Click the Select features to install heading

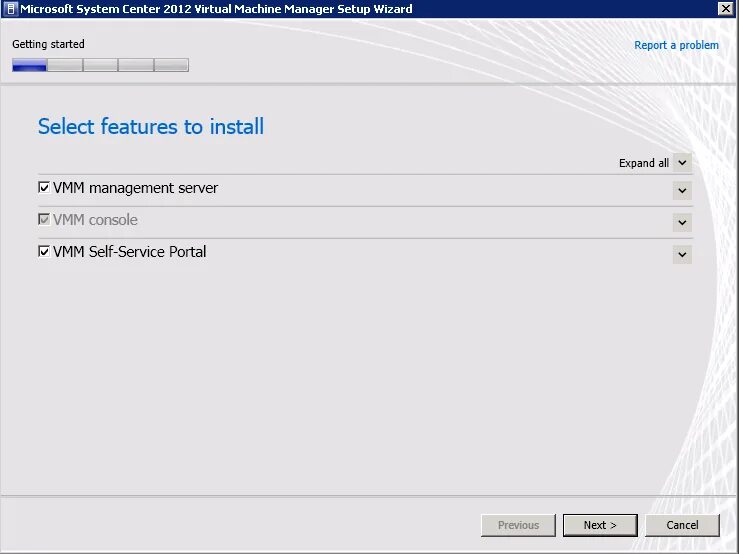pyautogui.click(x=151, y=126)
